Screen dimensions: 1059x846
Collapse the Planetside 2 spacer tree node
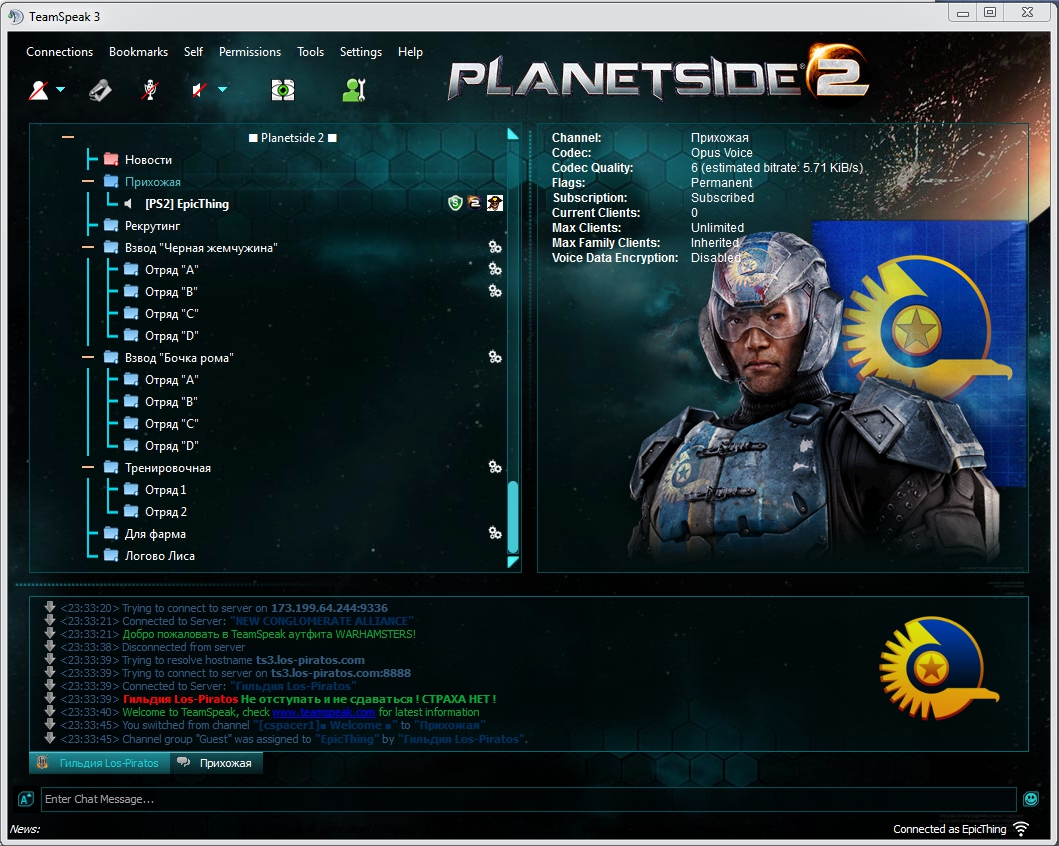pyautogui.click(x=68, y=137)
